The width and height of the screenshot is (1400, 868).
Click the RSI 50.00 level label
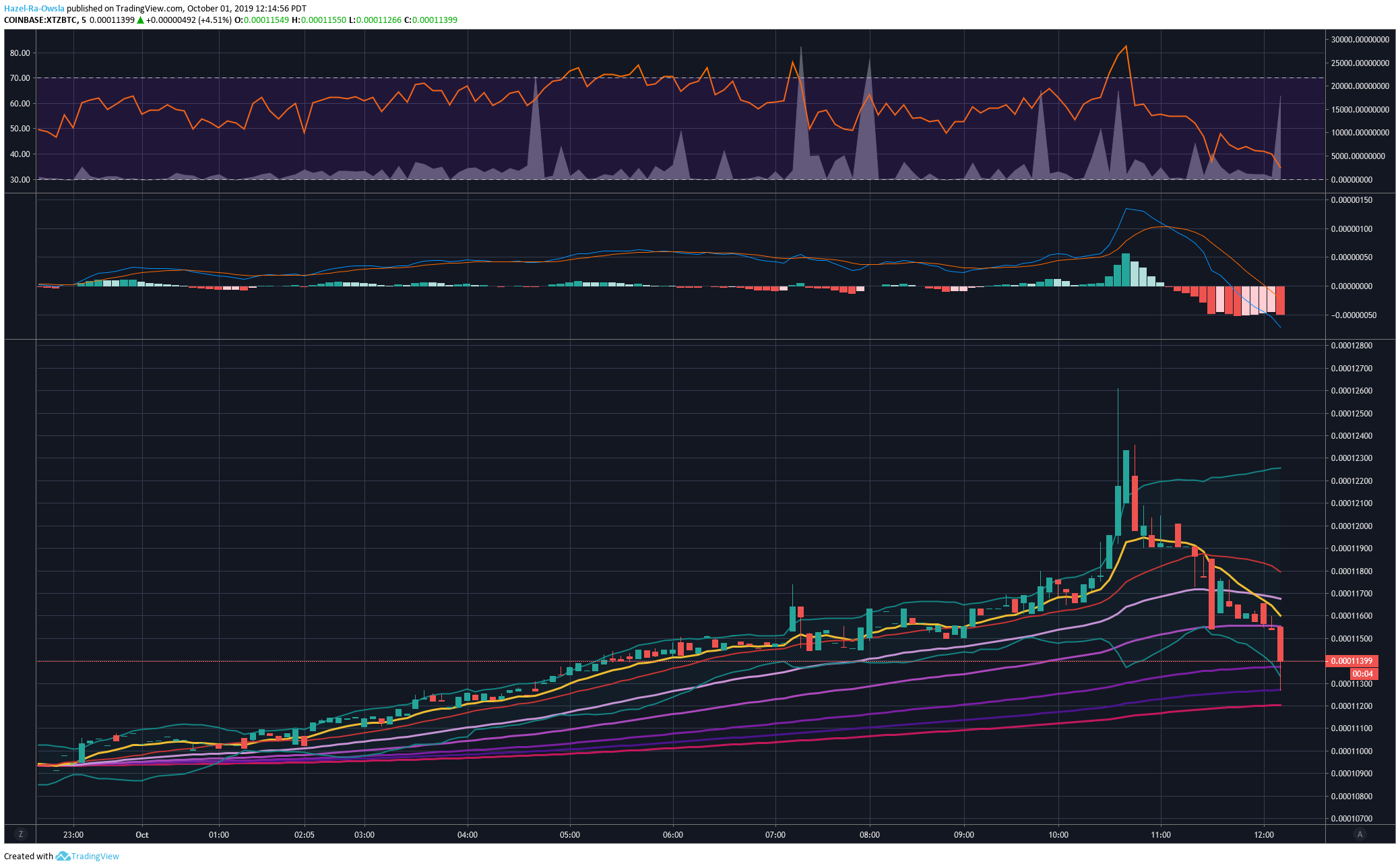[x=20, y=129]
